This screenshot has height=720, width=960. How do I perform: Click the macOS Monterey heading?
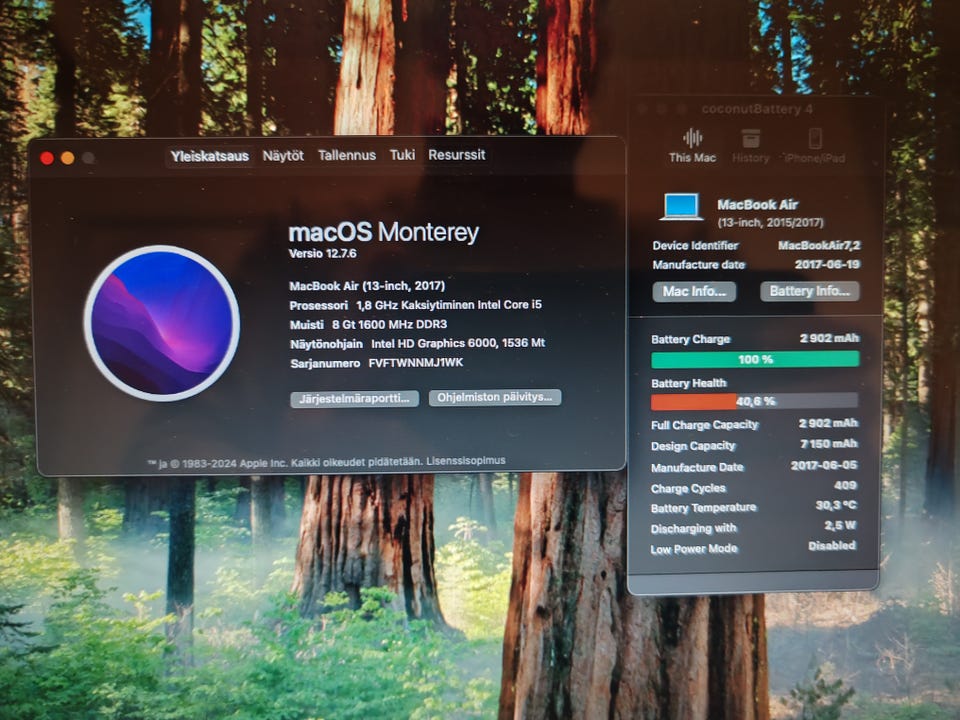pos(383,232)
